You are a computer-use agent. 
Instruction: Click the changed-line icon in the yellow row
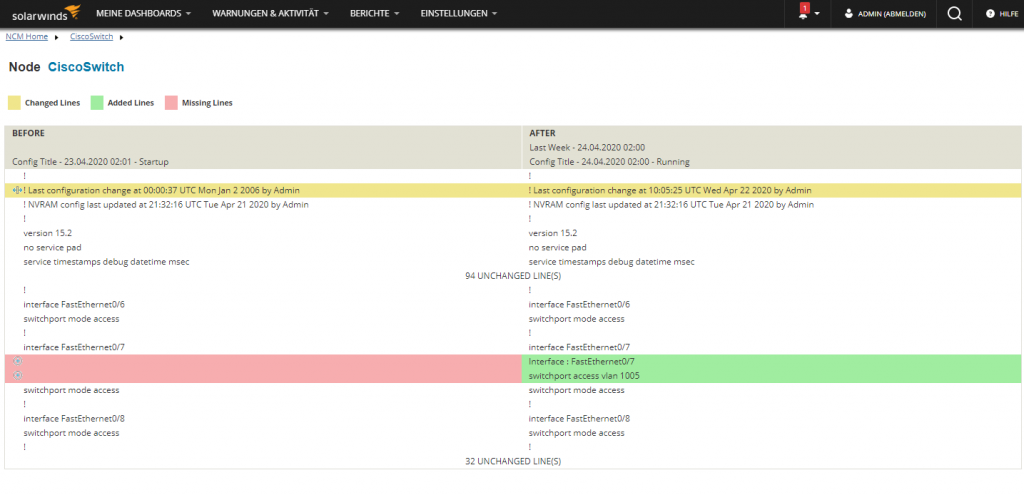[17, 190]
